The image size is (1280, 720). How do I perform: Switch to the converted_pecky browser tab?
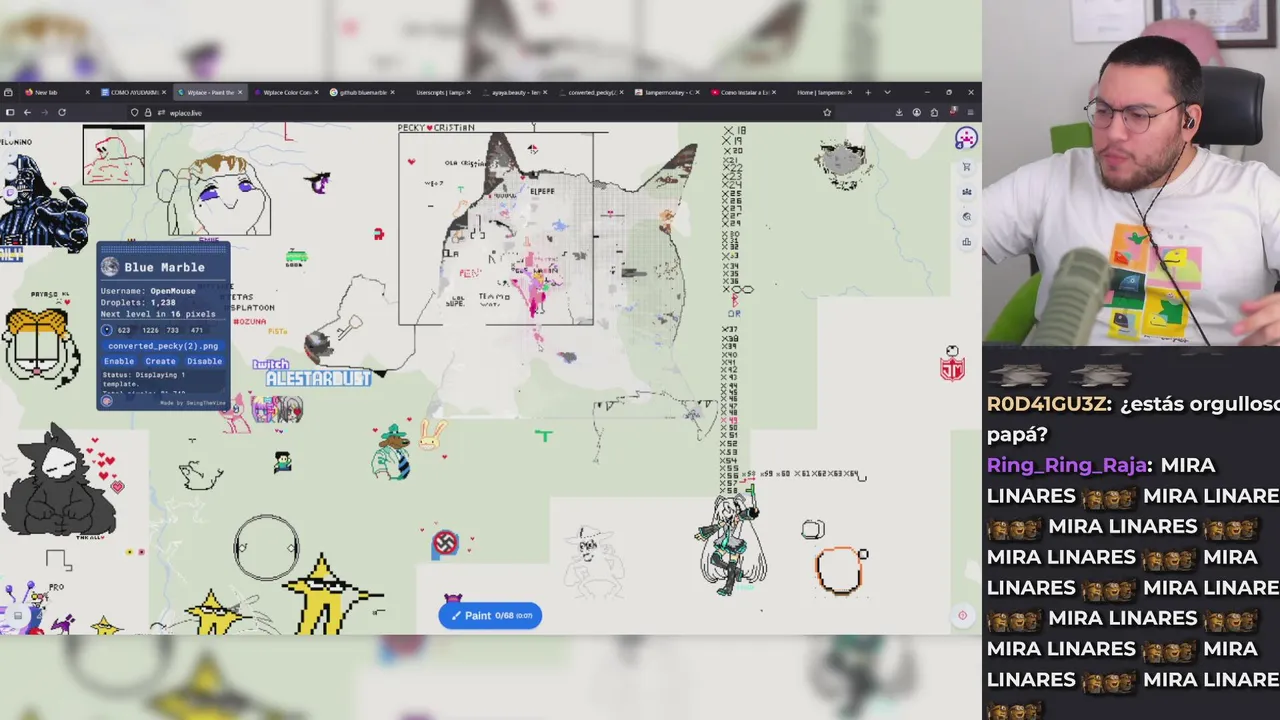point(590,92)
